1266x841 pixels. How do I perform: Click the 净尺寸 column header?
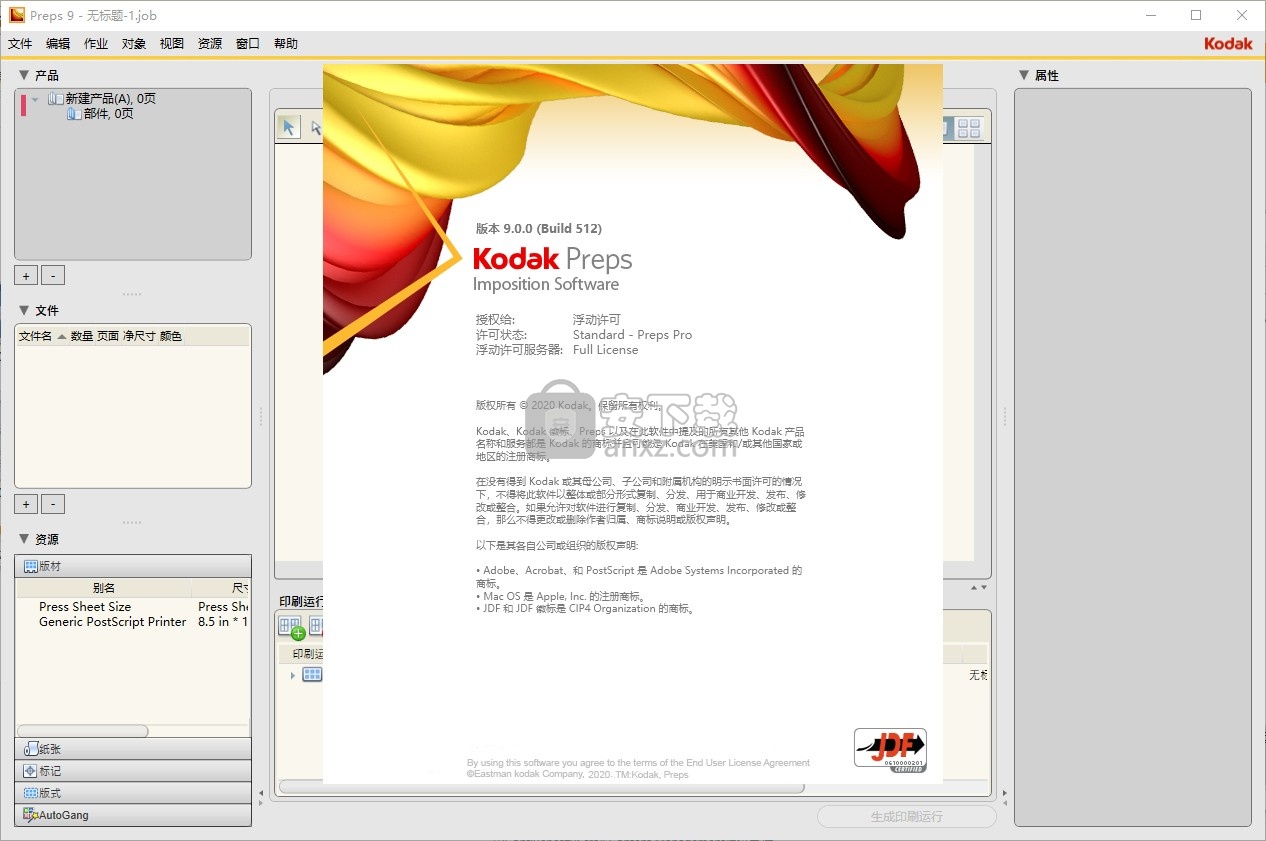pos(139,337)
